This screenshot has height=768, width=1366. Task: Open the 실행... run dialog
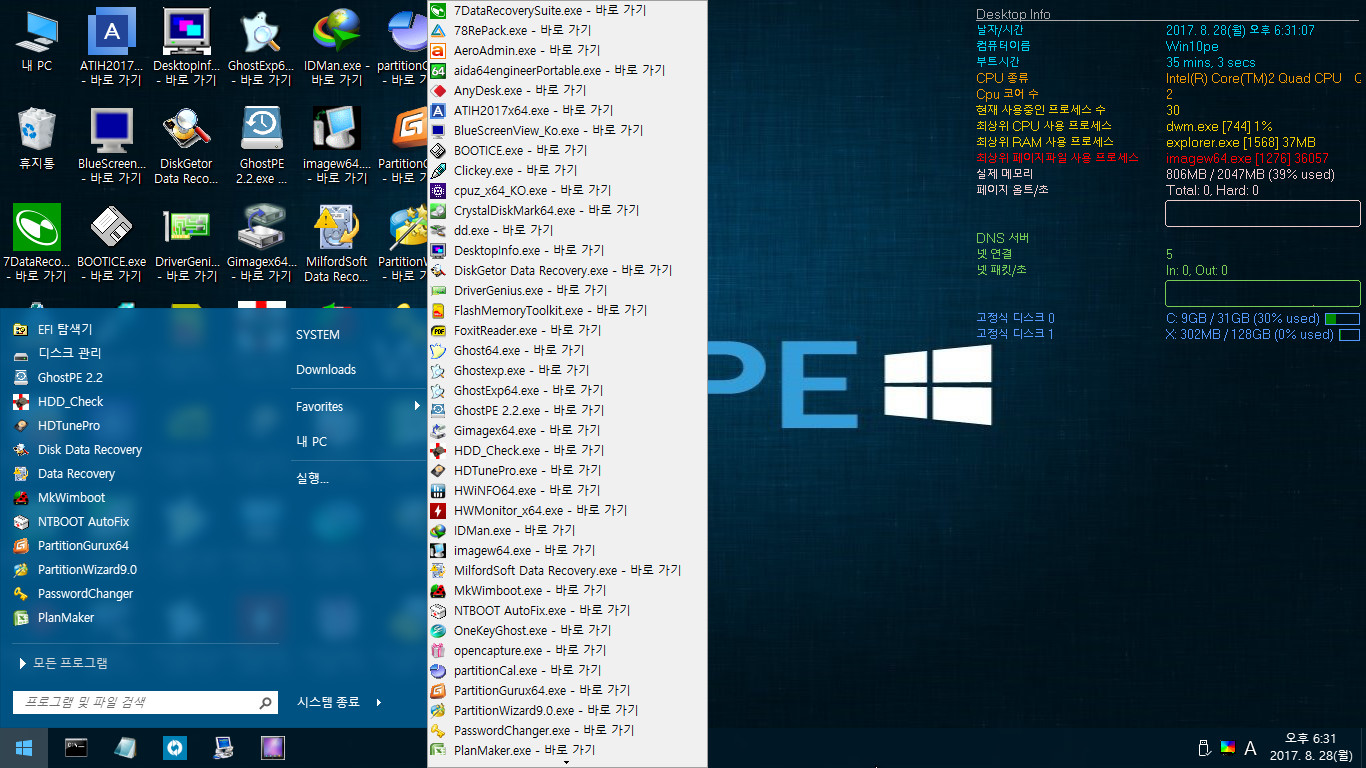click(313, 478)
